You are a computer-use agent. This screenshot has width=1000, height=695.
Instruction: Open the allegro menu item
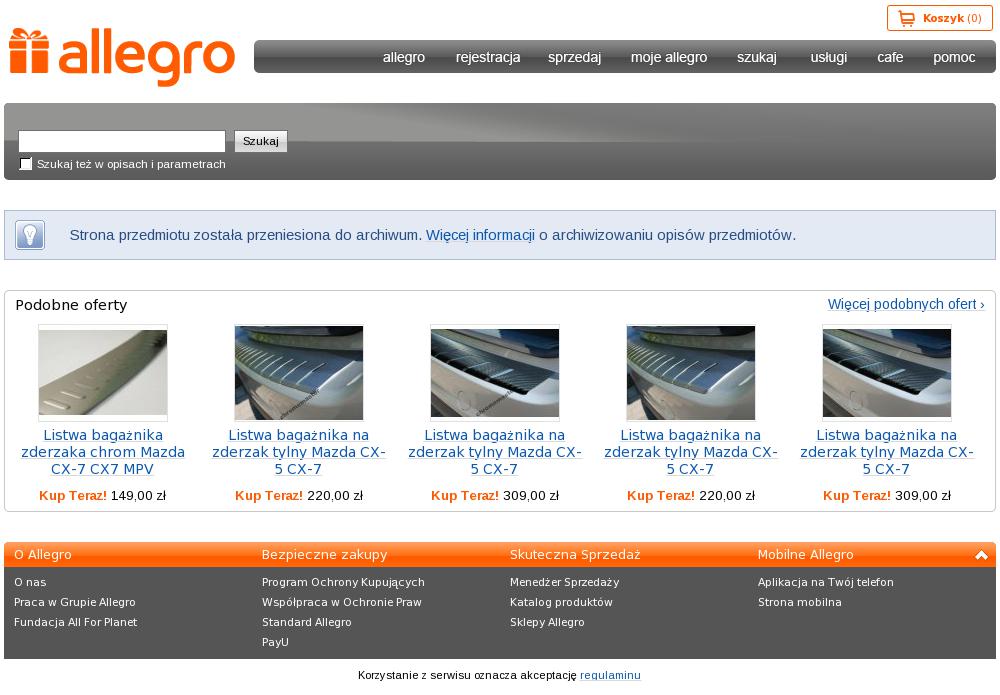coord(404,57)
